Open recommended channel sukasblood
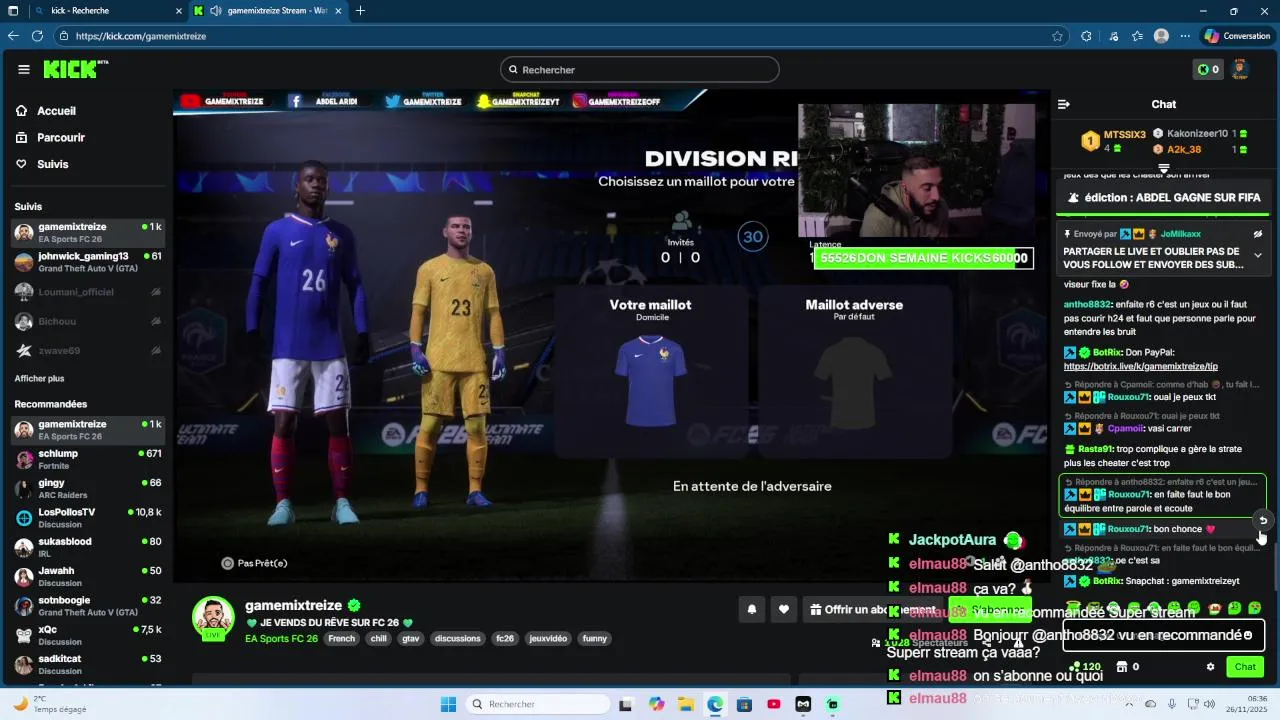Viewport: 1280px width, 720px height. point(87,547)
